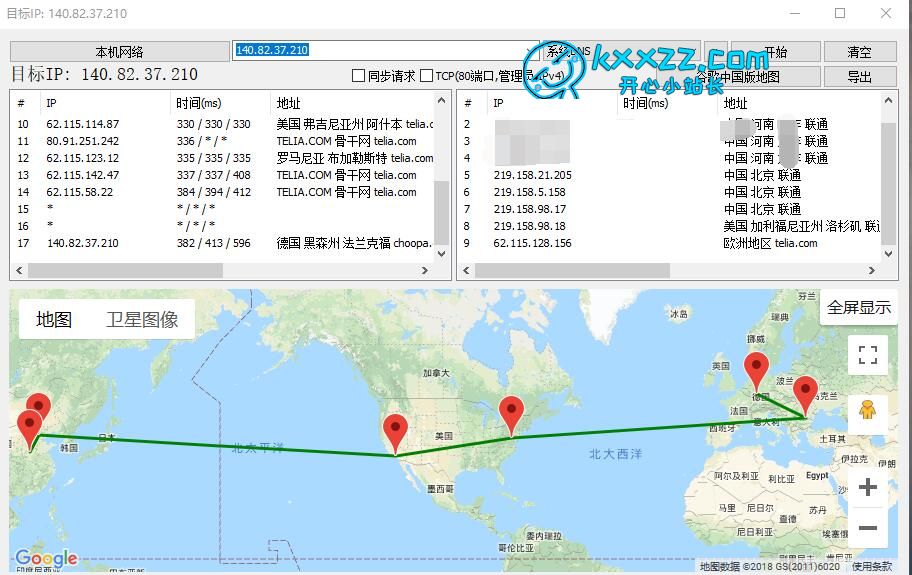
Task: Toggle the map fullscreen square icon
Action: point(867,355)
